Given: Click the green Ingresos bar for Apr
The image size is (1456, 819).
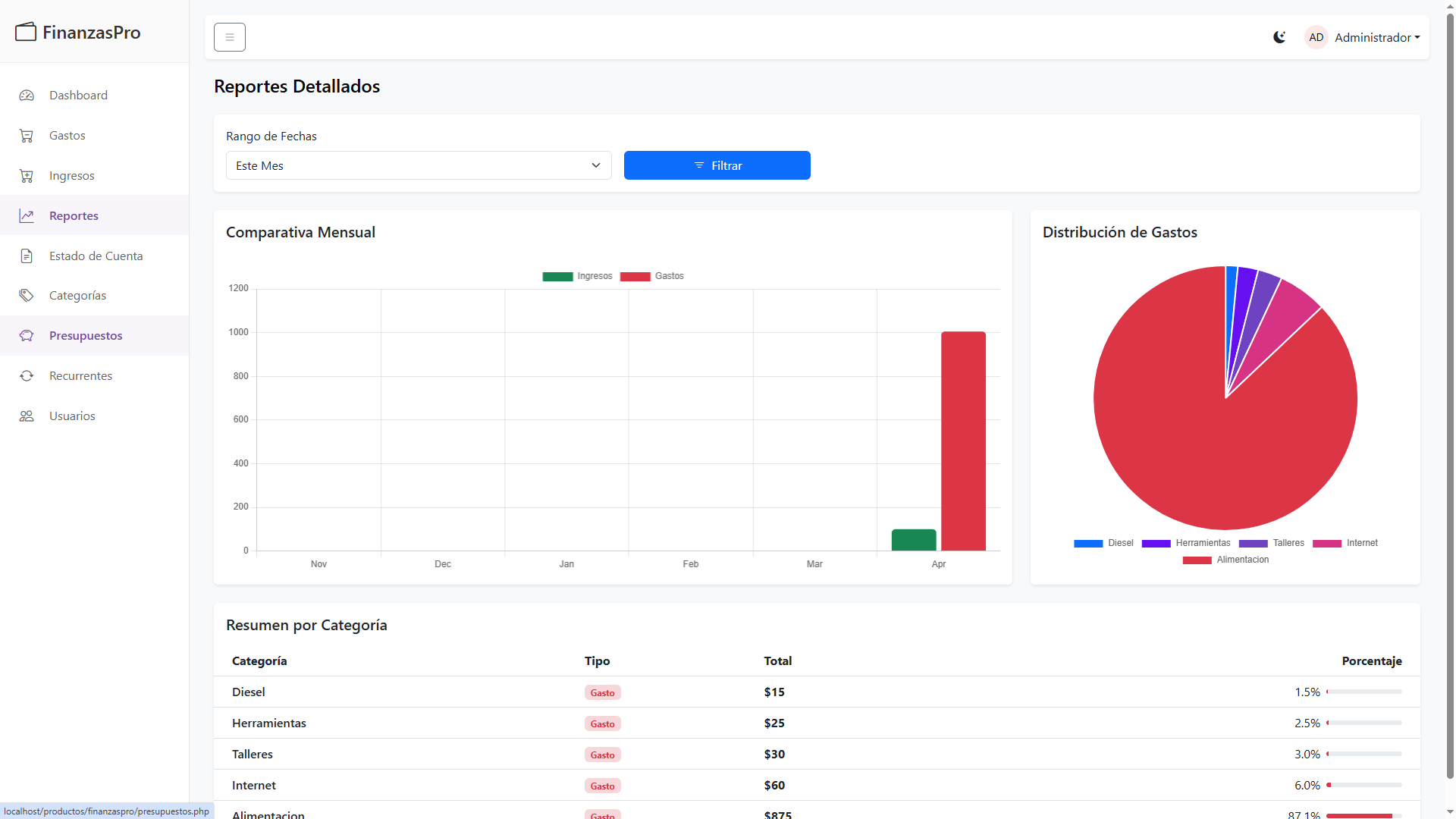Looking at the screenshot, I should coord(914,540).
